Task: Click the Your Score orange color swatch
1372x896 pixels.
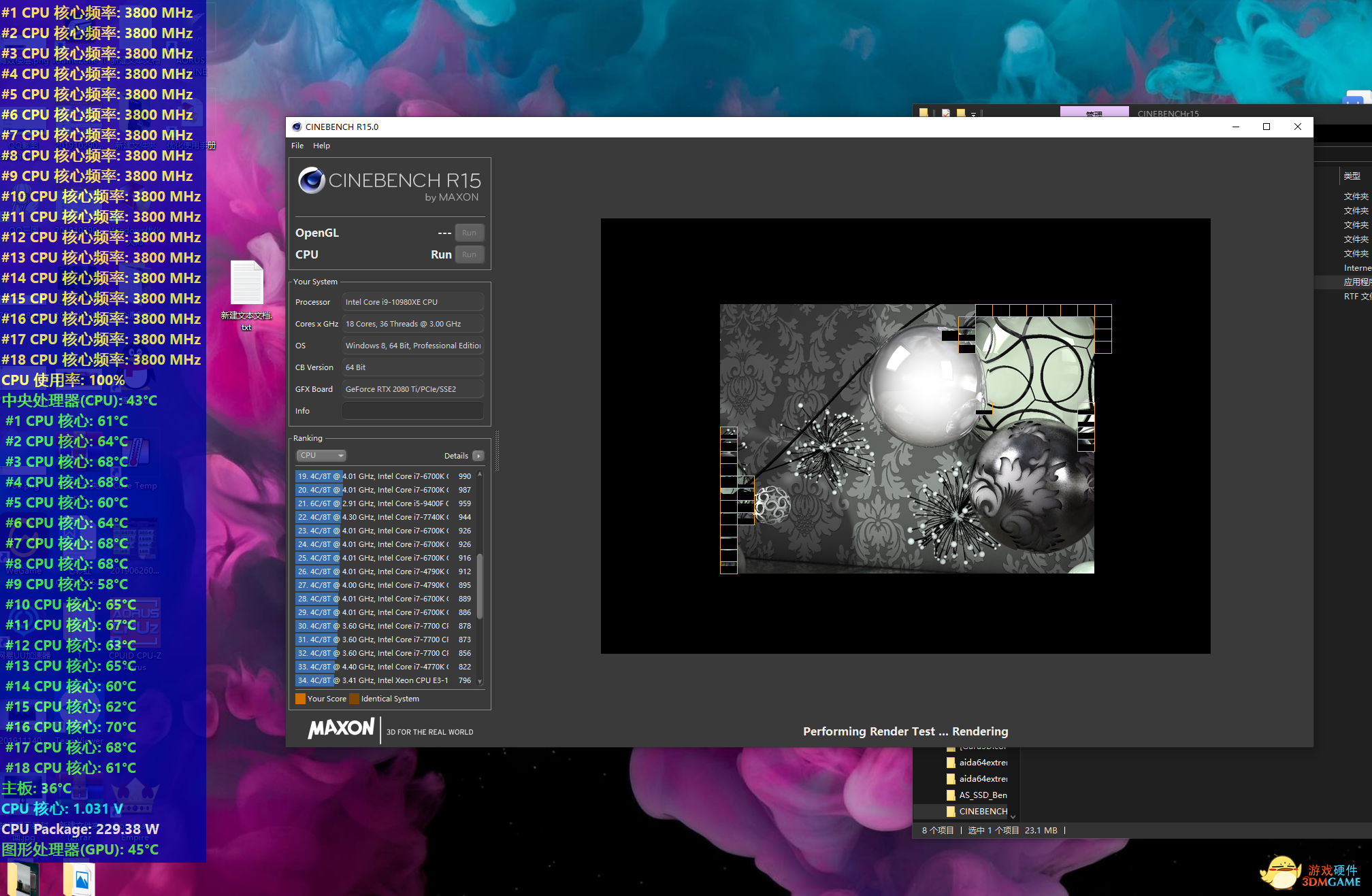Action: (x=300, y=699)
